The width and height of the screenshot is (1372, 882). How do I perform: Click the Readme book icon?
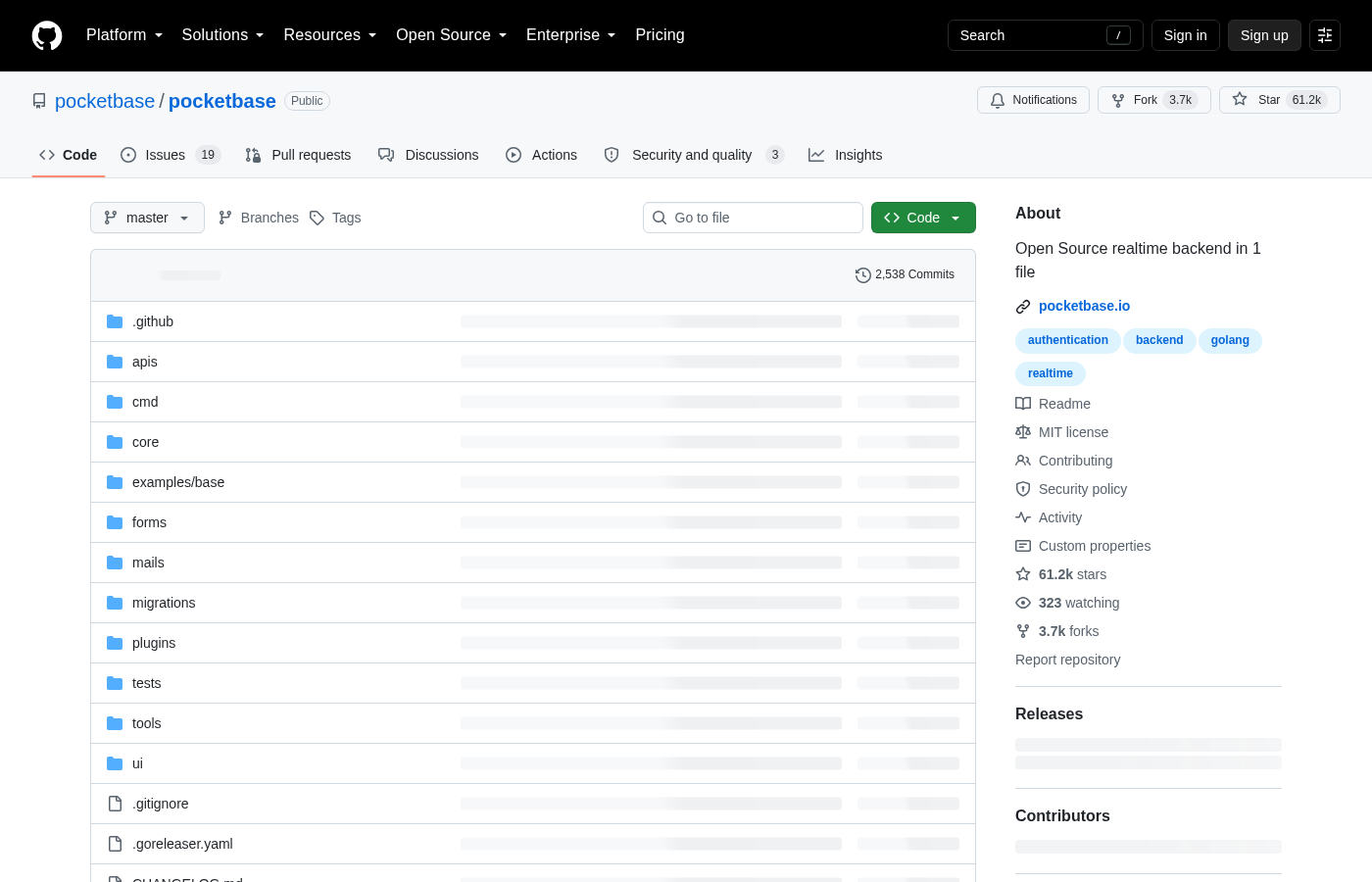pyautogui.click(x=1023, y=404)
